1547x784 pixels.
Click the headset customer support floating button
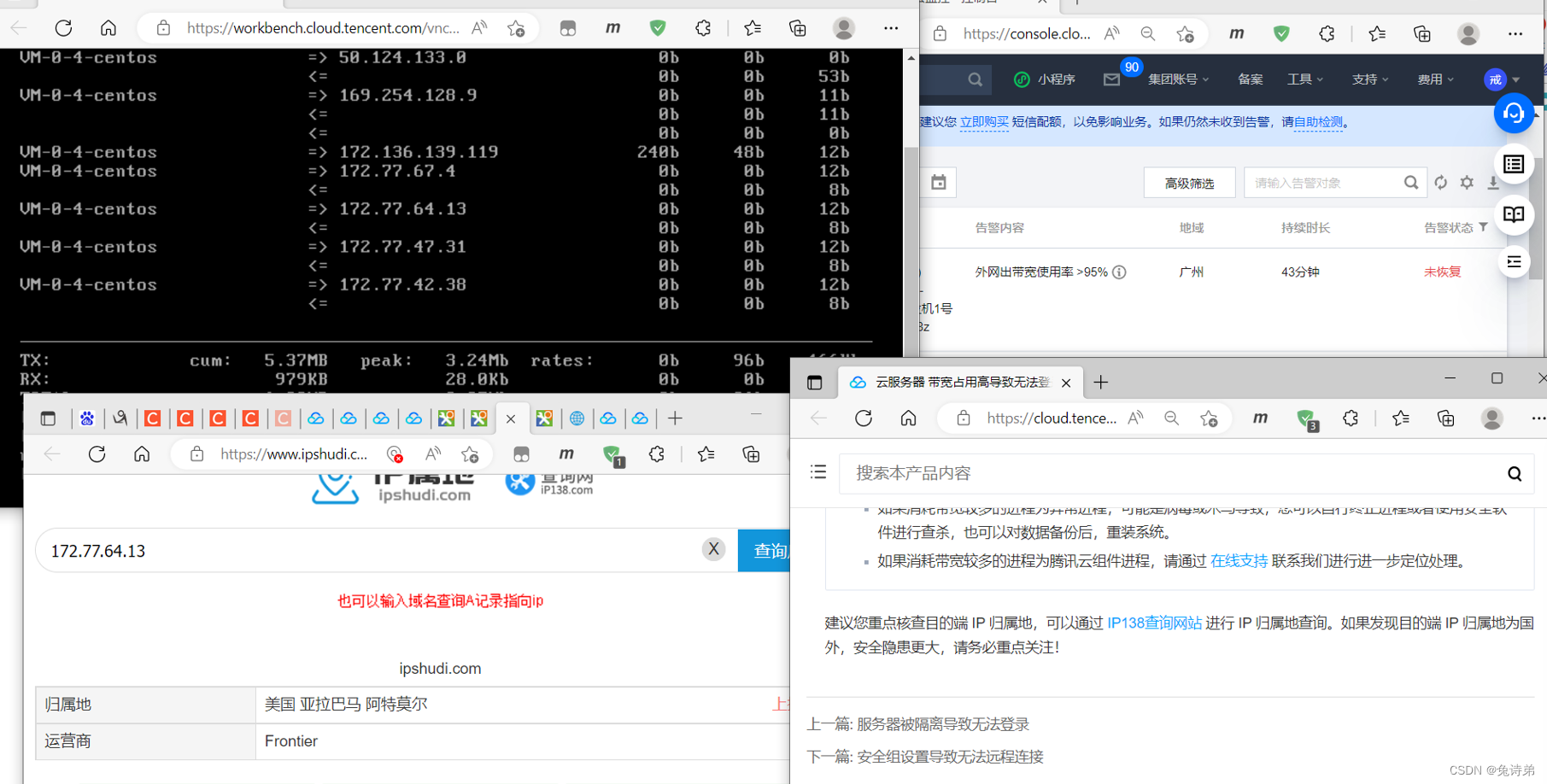coord(1514,114)
